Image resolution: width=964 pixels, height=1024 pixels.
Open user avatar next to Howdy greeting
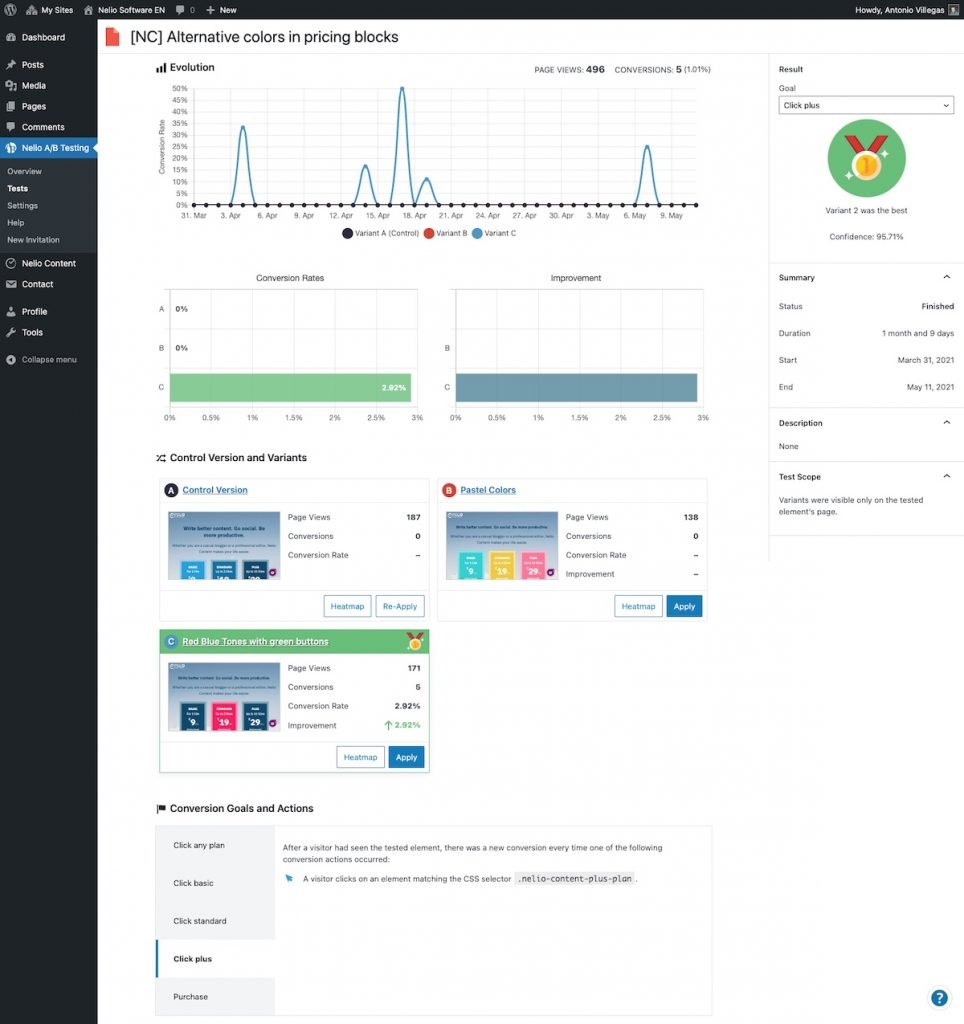click(953, 10)
